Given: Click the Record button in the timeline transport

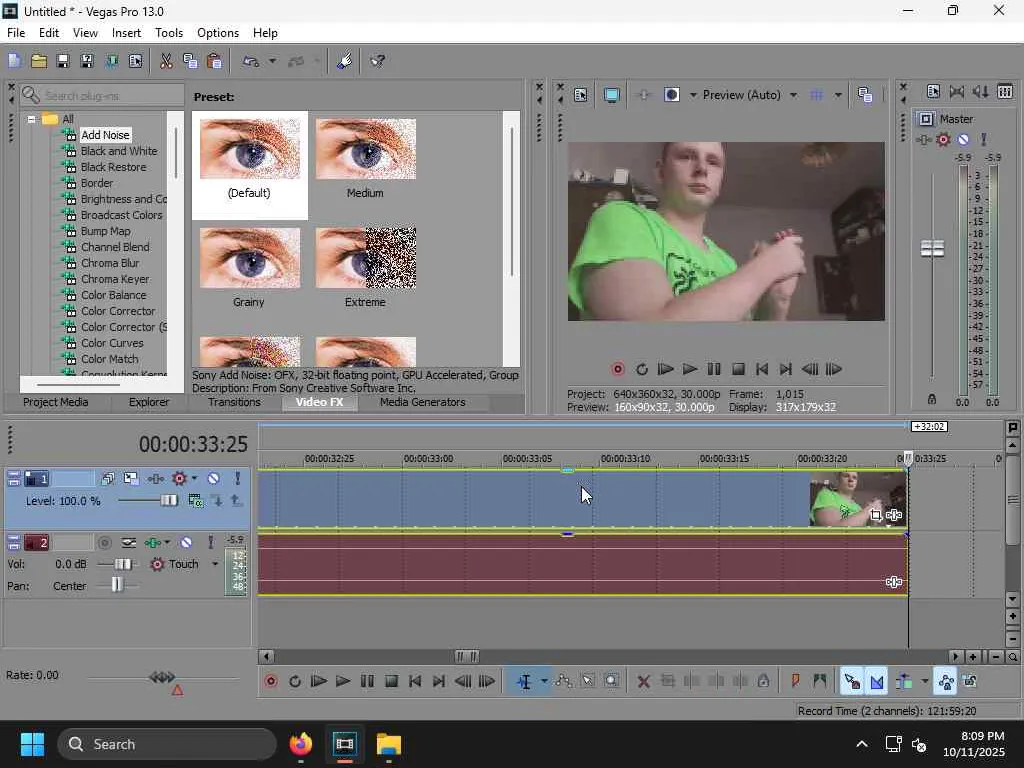Looking at the screenshot, I should coord(270,681).
